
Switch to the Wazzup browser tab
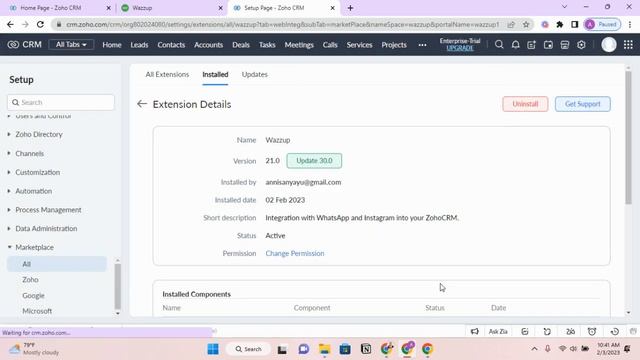[x=171, y=8]
